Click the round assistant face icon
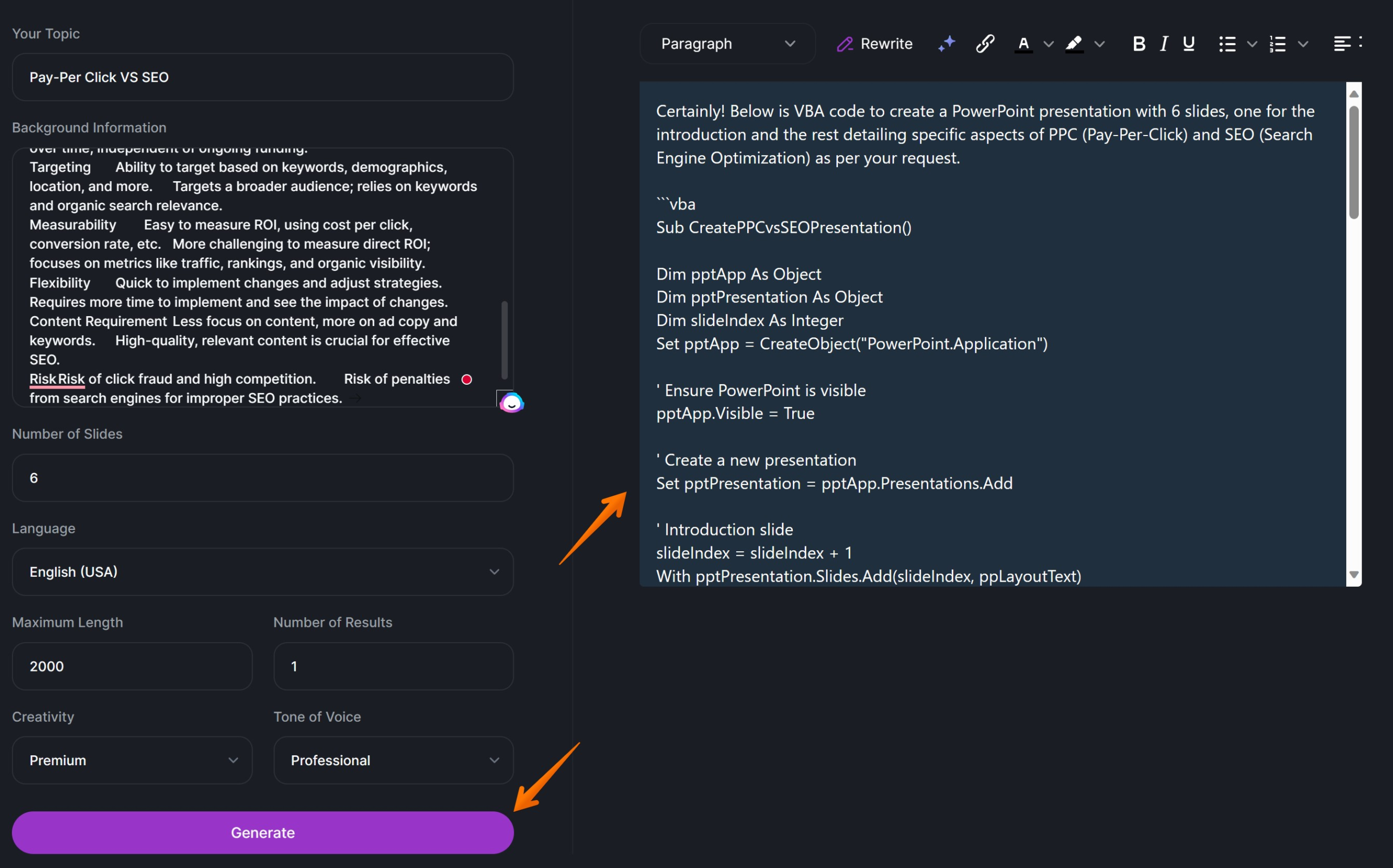This screenshot has width=1393, height=868. pyautogui.click(x=511, y=403)
